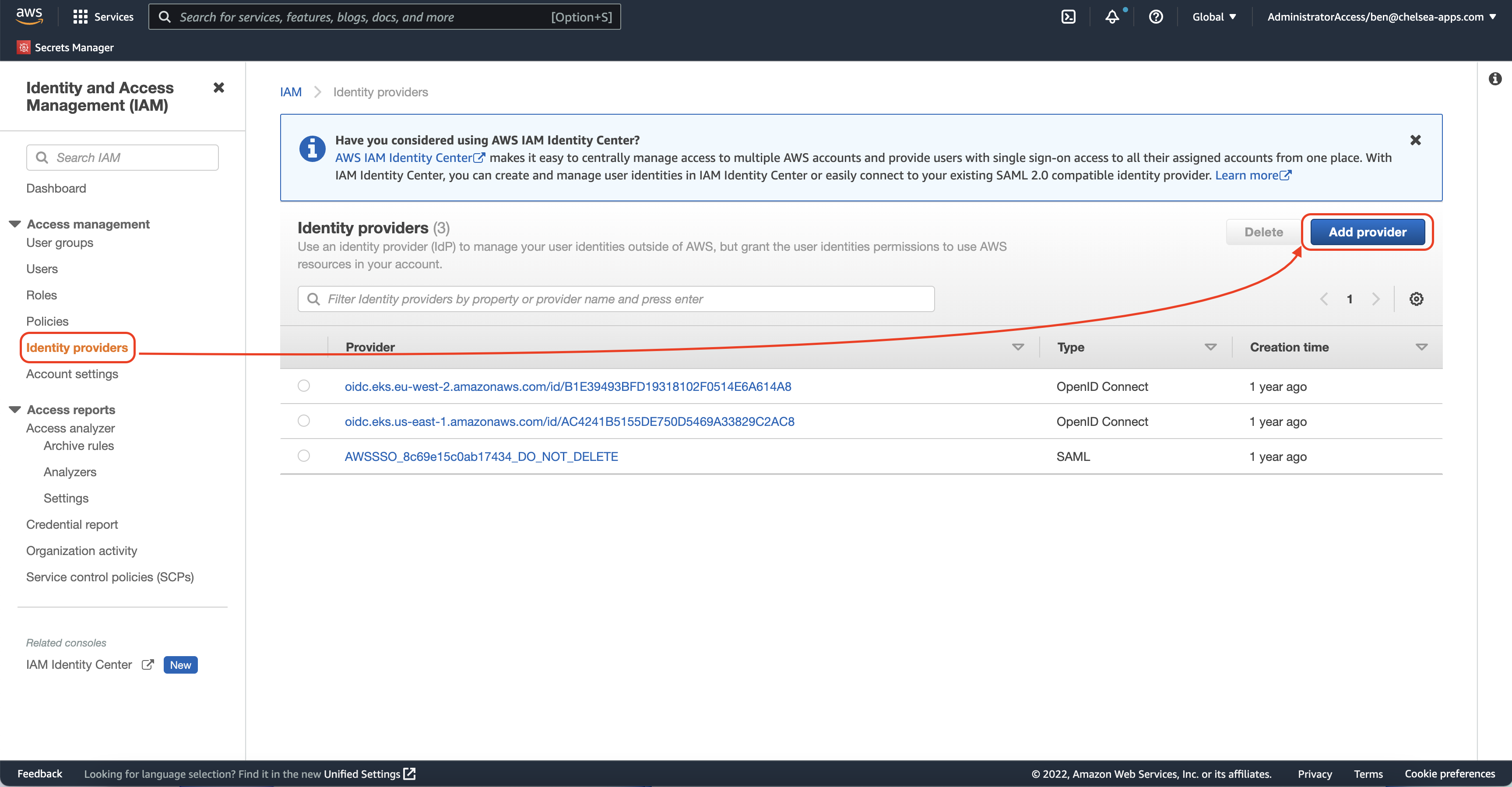Click the Add provider button

tap(1367, 232)
